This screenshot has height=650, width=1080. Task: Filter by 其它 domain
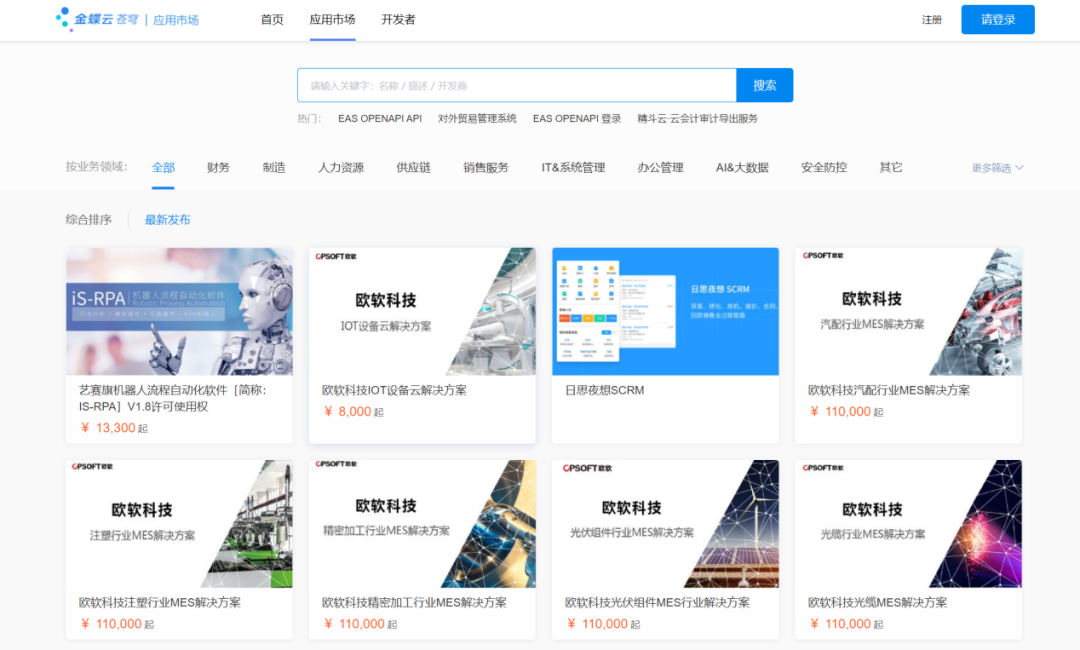pyautogui.click(x=891, y=167)
